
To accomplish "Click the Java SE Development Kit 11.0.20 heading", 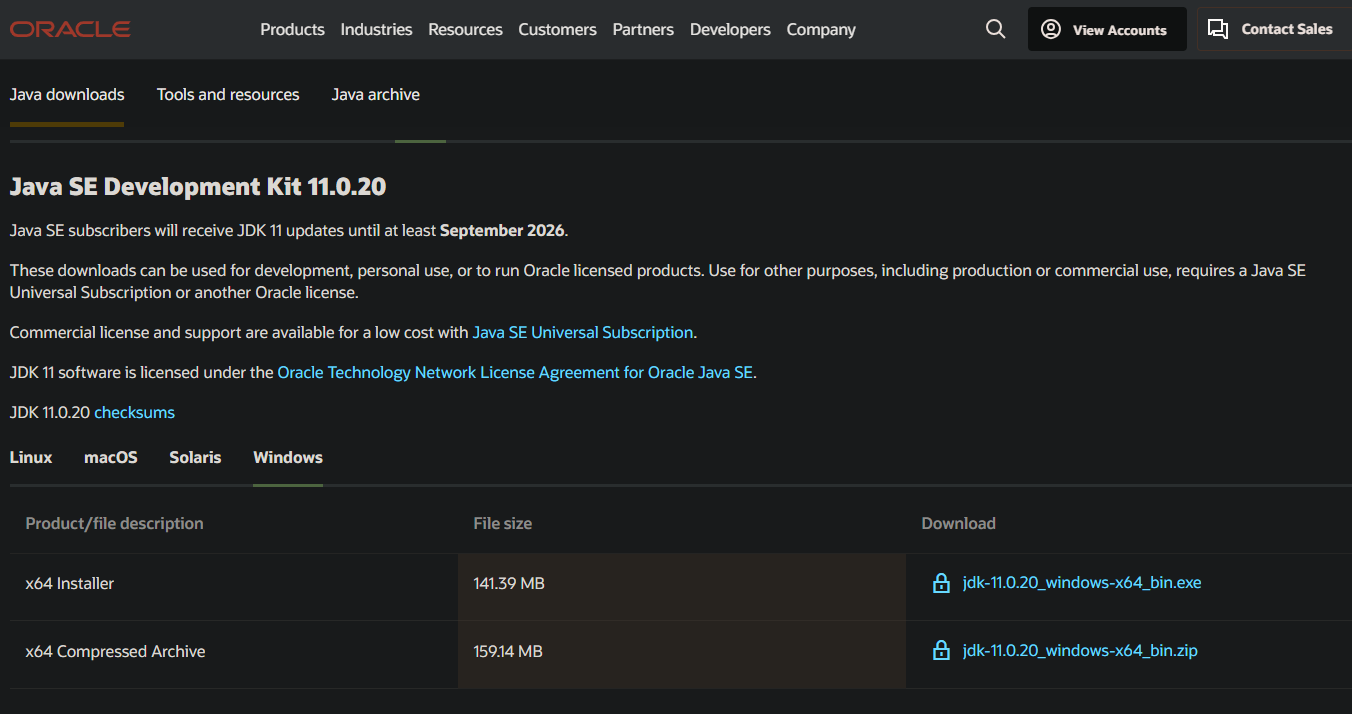I will [198, 186].
